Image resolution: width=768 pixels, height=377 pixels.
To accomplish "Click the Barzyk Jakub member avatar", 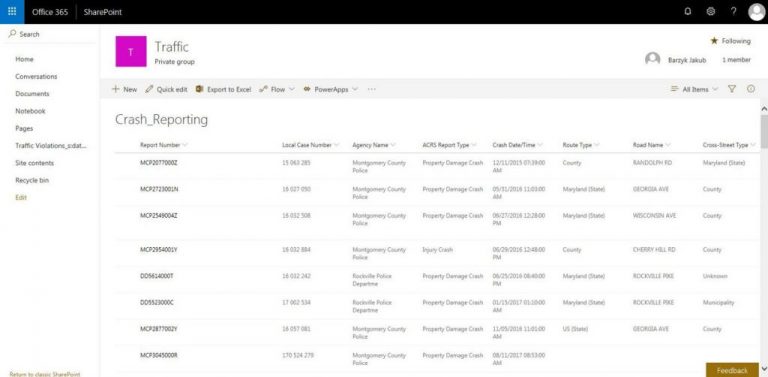I will [652, 60].
